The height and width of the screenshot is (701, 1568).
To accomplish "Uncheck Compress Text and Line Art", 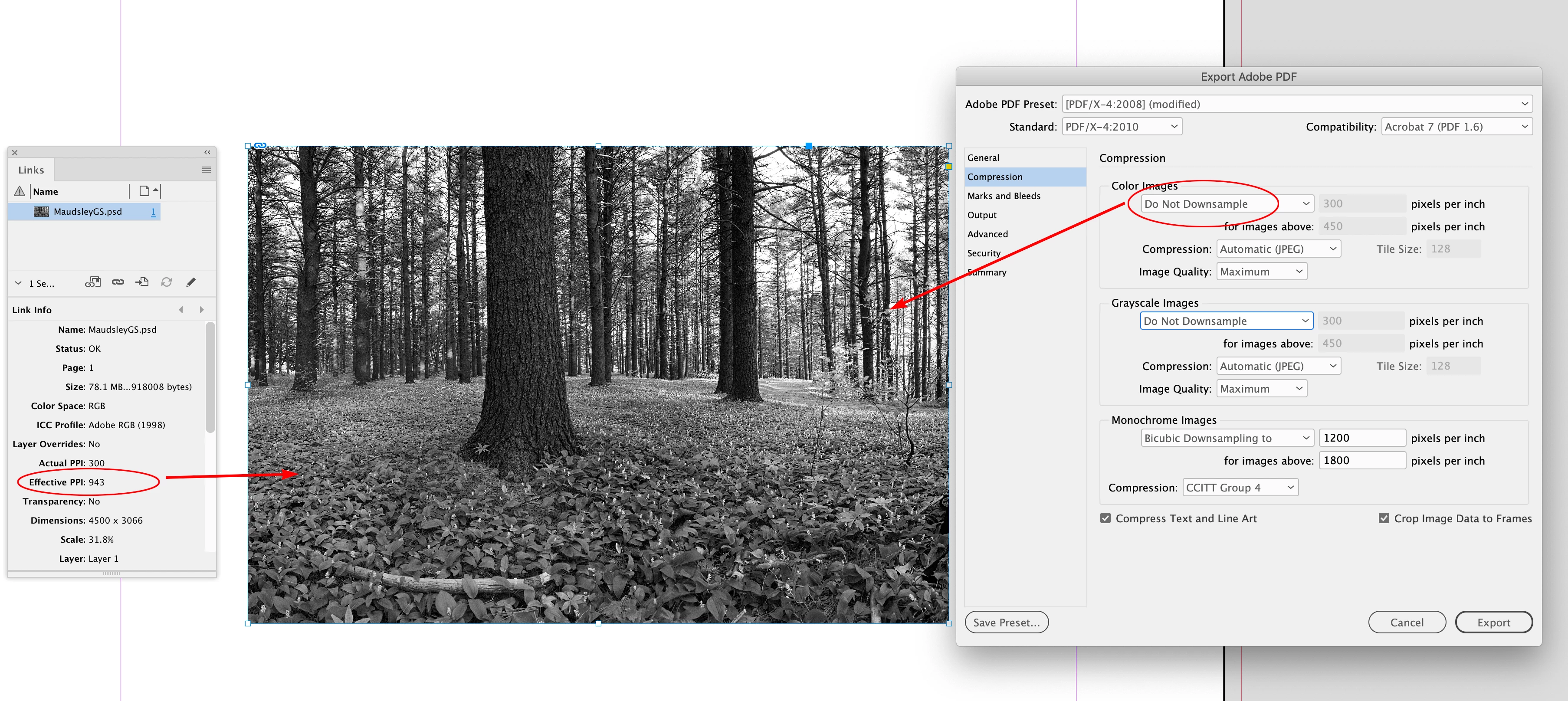I will pos(1105,518).
